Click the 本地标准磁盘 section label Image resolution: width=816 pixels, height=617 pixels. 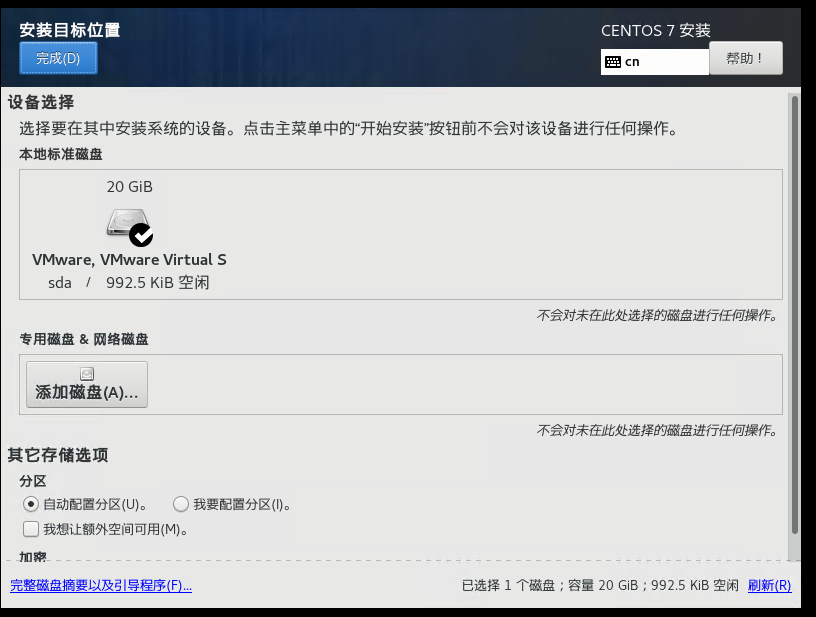click(x=61, y=155)
